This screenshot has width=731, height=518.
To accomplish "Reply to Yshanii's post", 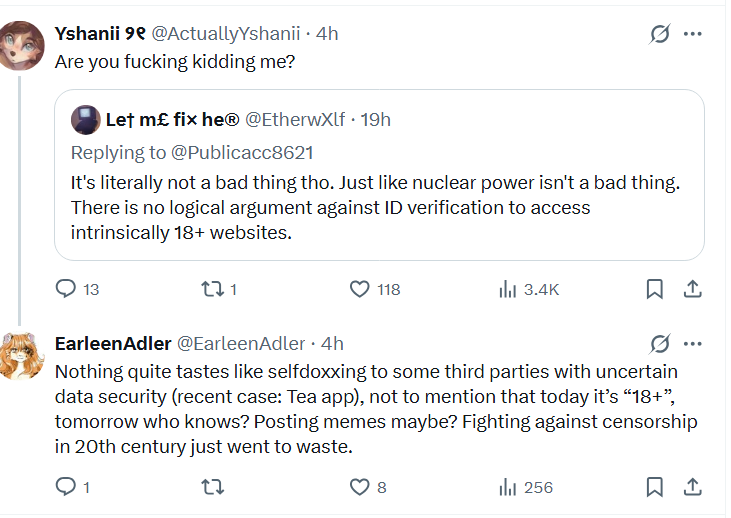I will pyautogui.click(x=66, y=289).
